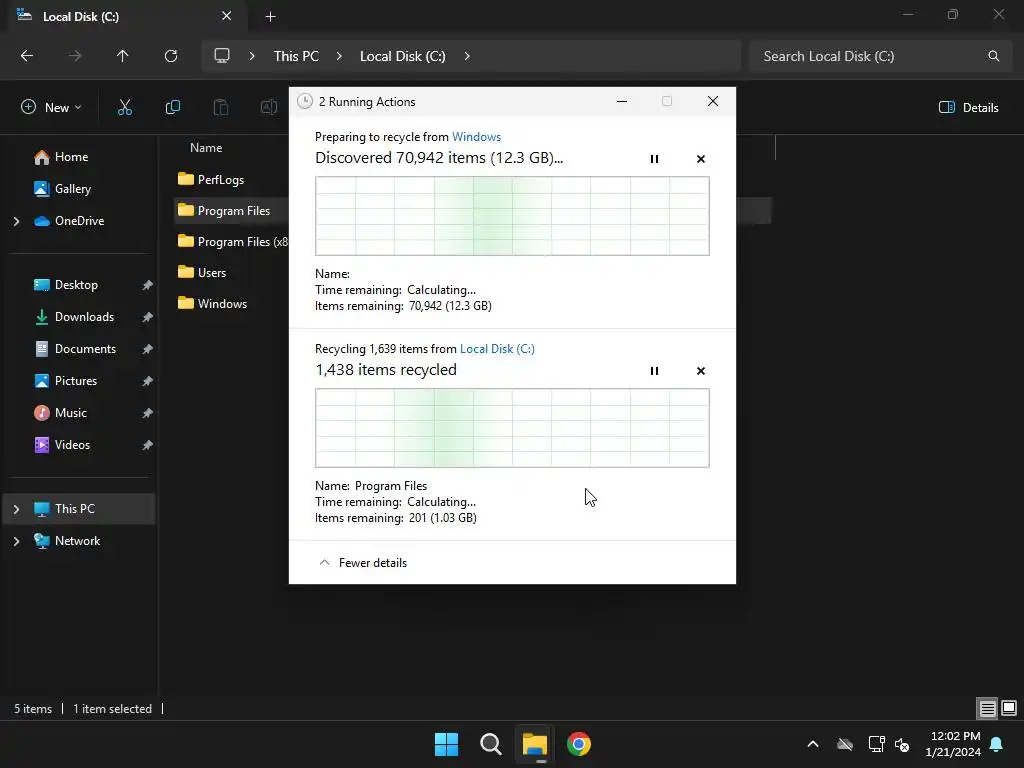The image size is (1024, 768).
Task: Select Local Disk (C:) breadcrumb
Action: (402, 56)
